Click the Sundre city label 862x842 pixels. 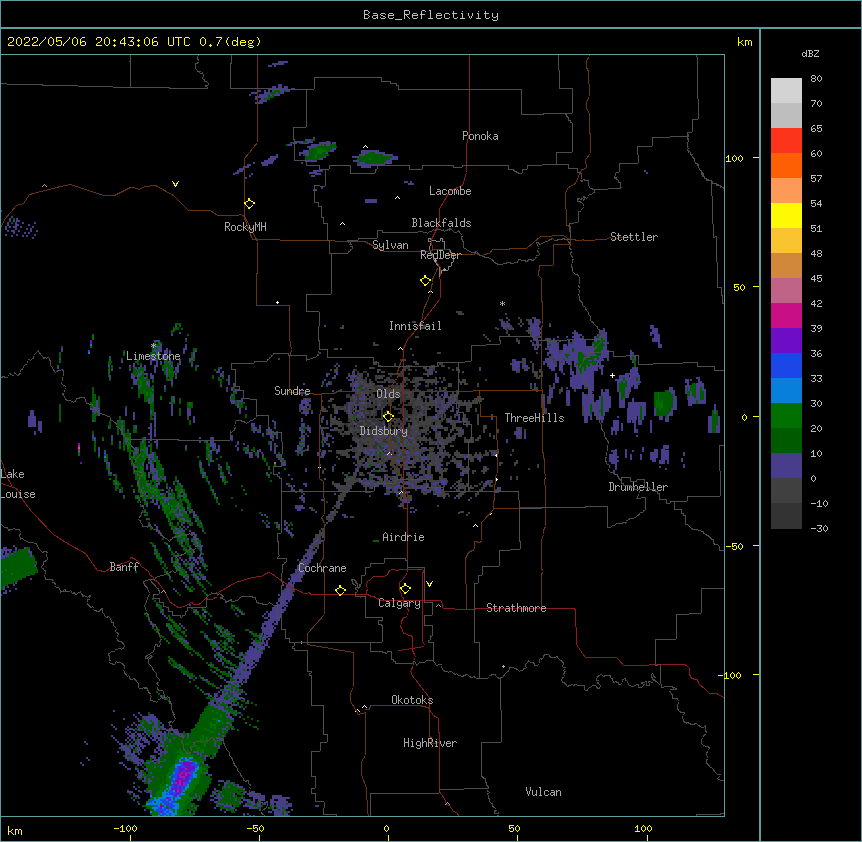pyautogui.click(x=292, y=391)
